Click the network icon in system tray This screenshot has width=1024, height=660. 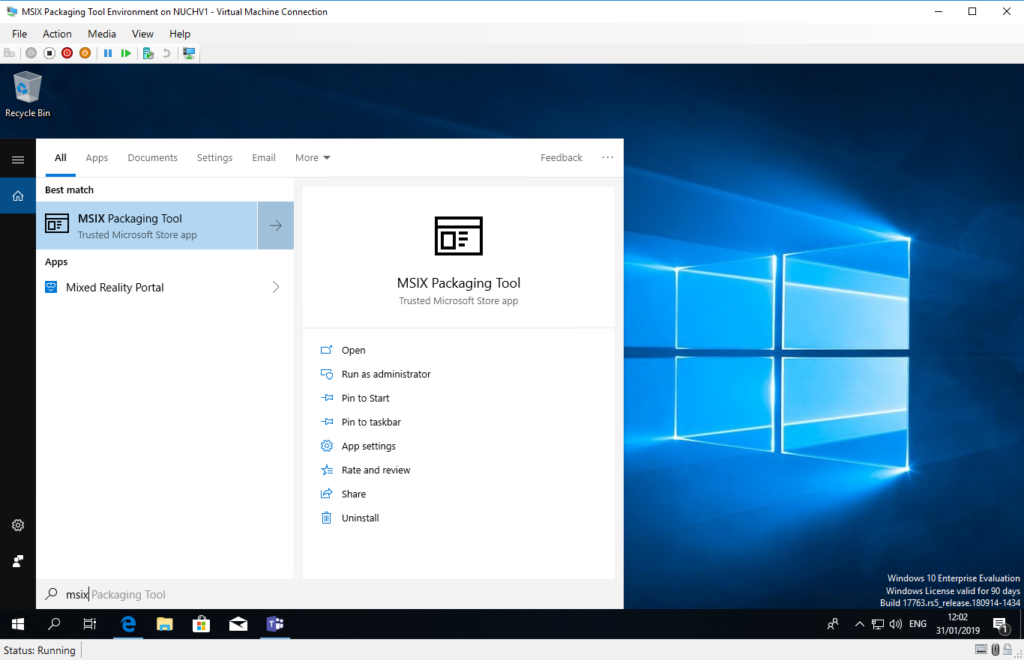click(878, 624)
